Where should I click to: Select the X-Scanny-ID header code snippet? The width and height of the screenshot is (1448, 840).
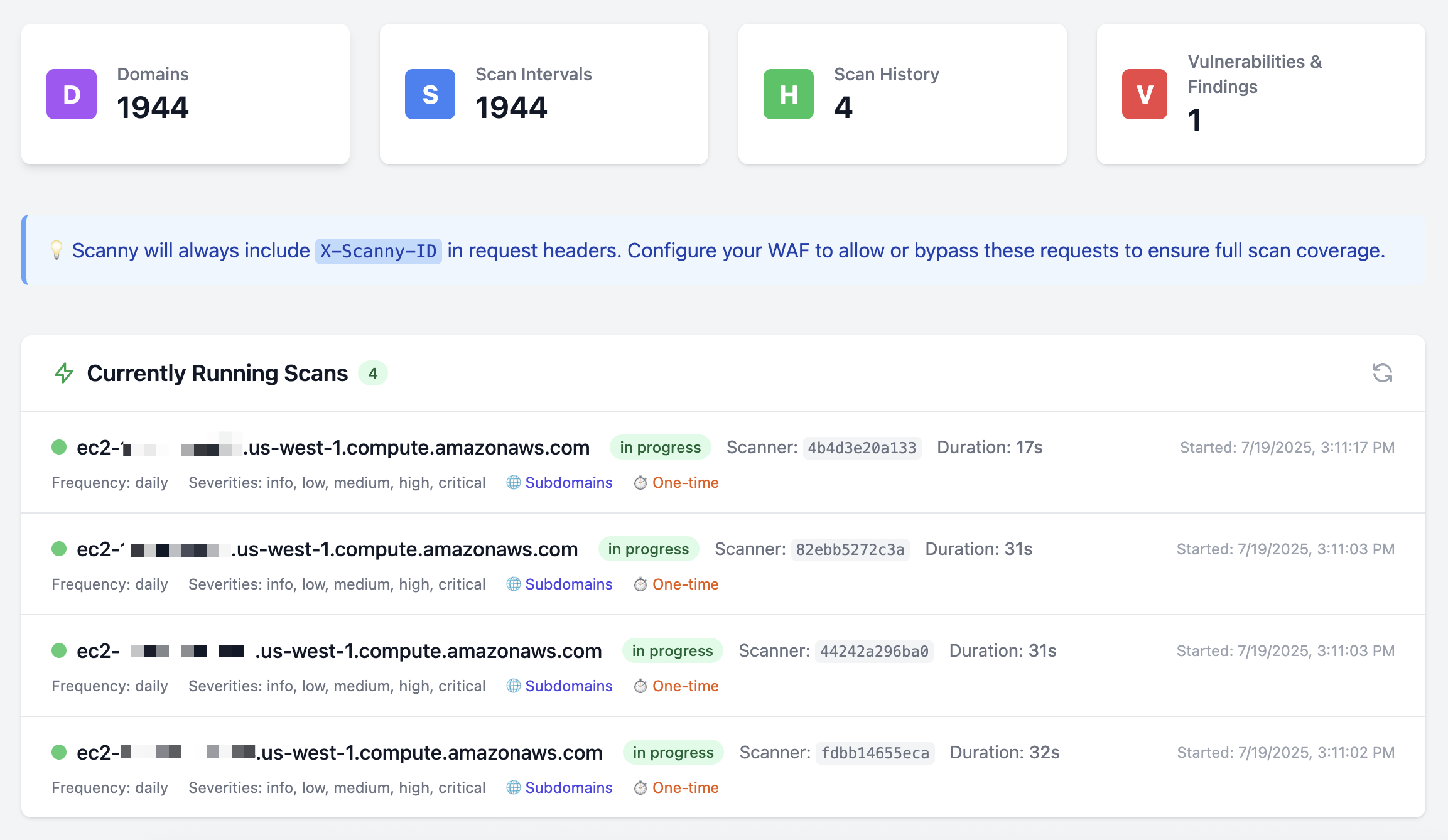[x=378, y=251]
